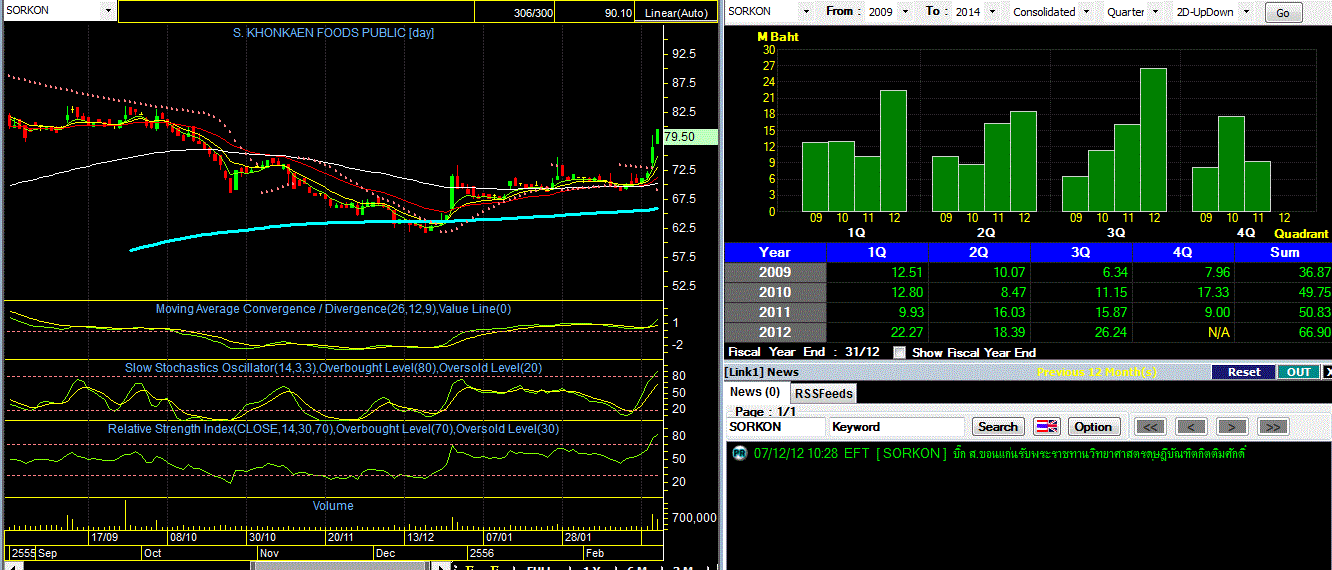This screenshot has width=1332, height=570.
Task: Open the To year 2014 dropdown
Action: click(x=990, y=12)
